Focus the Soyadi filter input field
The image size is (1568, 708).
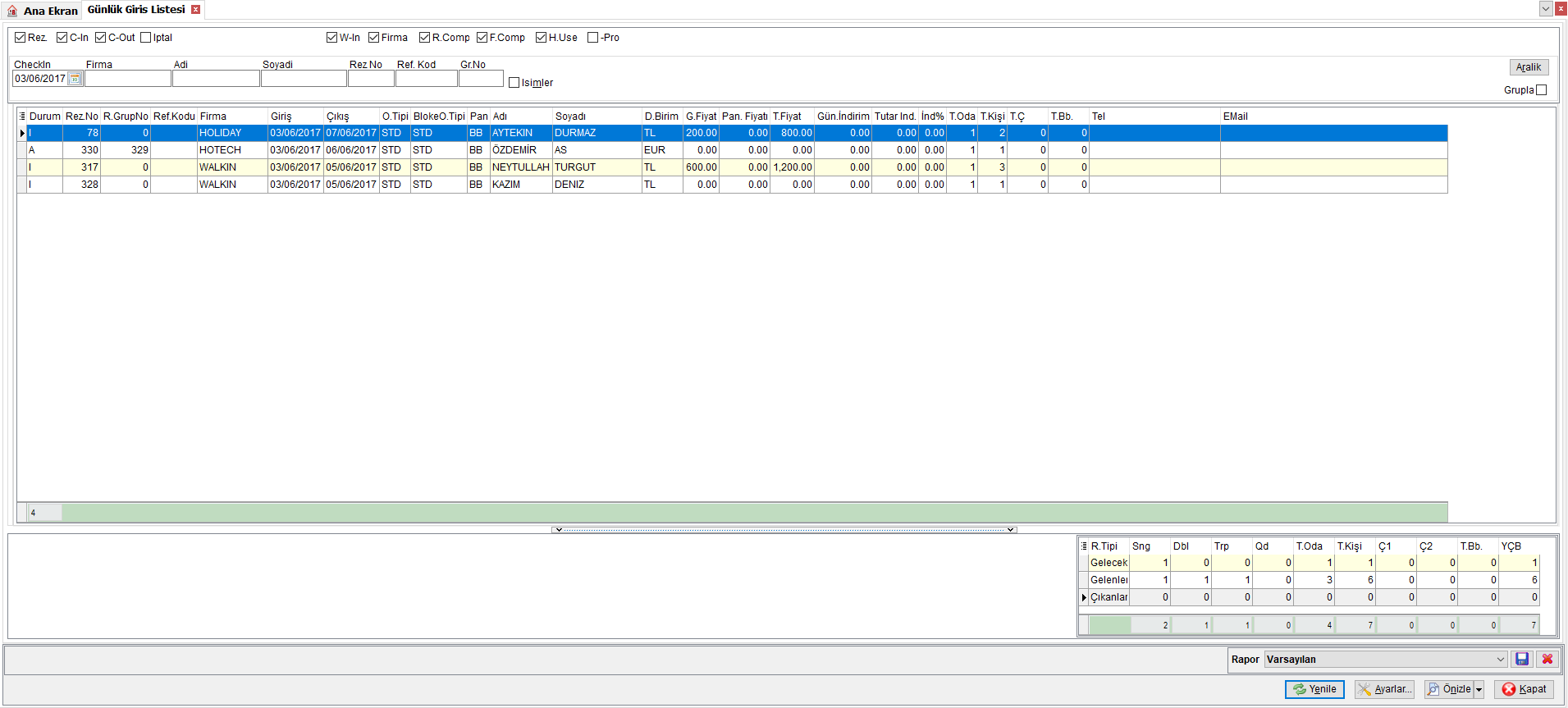coord(304,79)
